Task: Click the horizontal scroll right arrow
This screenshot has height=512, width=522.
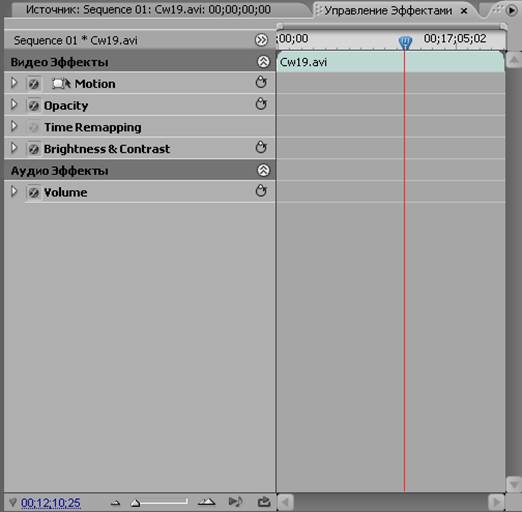Action: 497,501
